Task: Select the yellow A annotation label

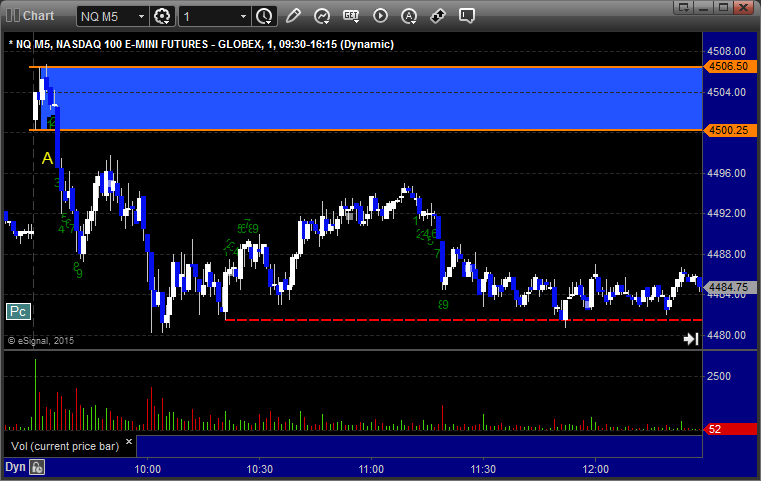Action: 47,158
